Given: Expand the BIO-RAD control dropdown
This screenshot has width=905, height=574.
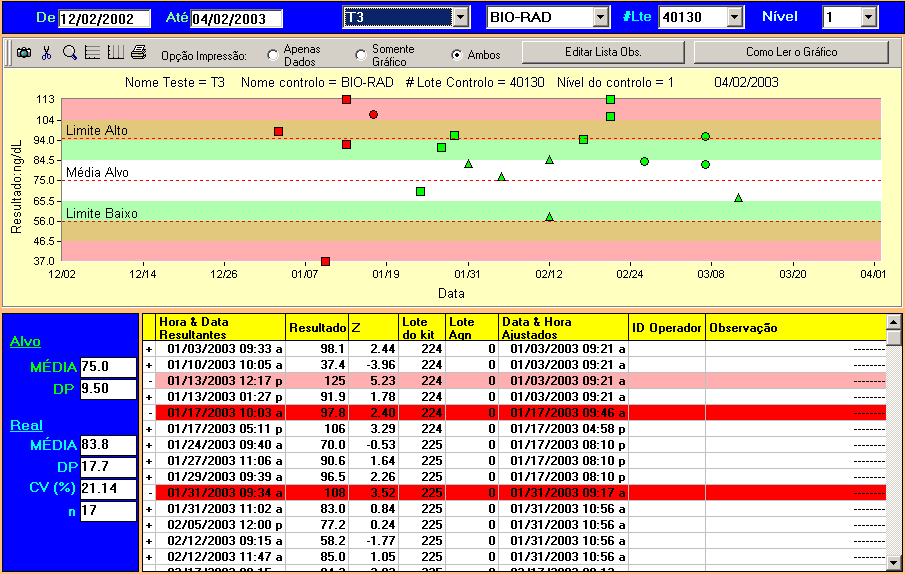Looking at the screenshot, I should (x=600, y=17).
